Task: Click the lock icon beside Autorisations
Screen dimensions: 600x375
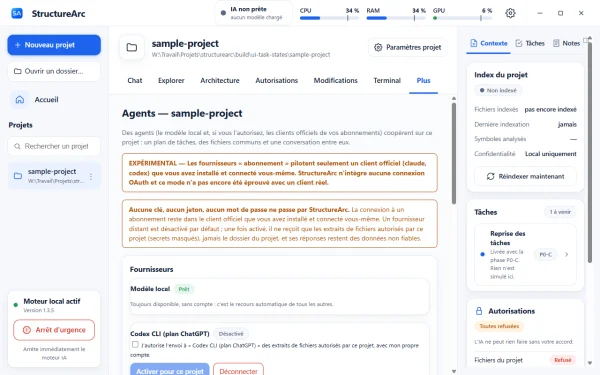Action: [479, 311]
